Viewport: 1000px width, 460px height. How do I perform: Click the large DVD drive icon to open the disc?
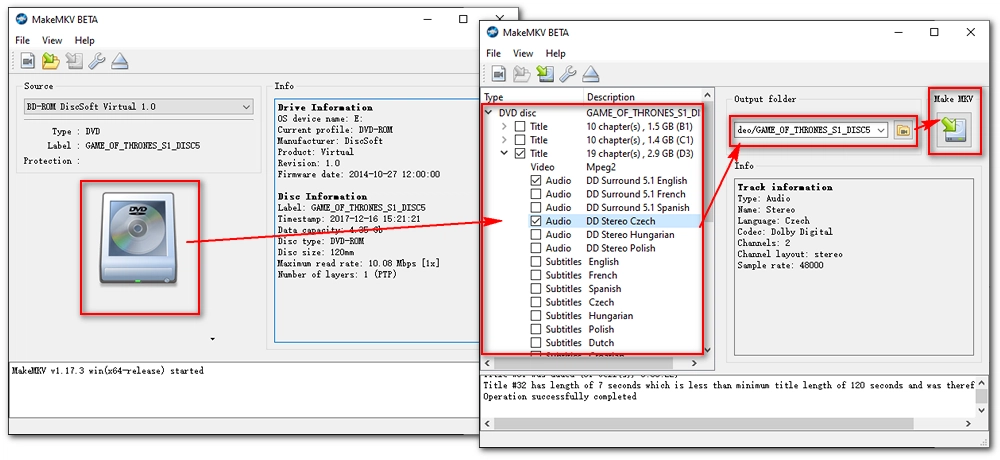click(140, 240)
